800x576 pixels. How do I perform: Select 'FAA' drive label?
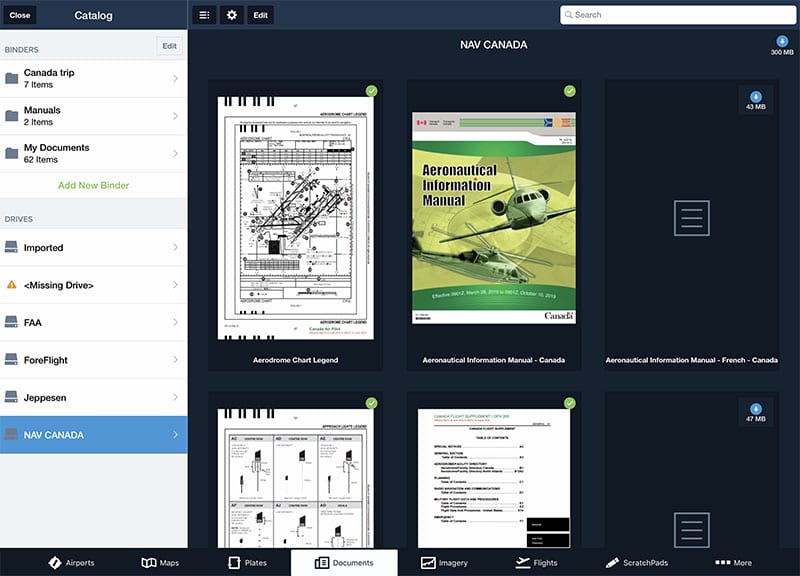[x=33, y=322]
